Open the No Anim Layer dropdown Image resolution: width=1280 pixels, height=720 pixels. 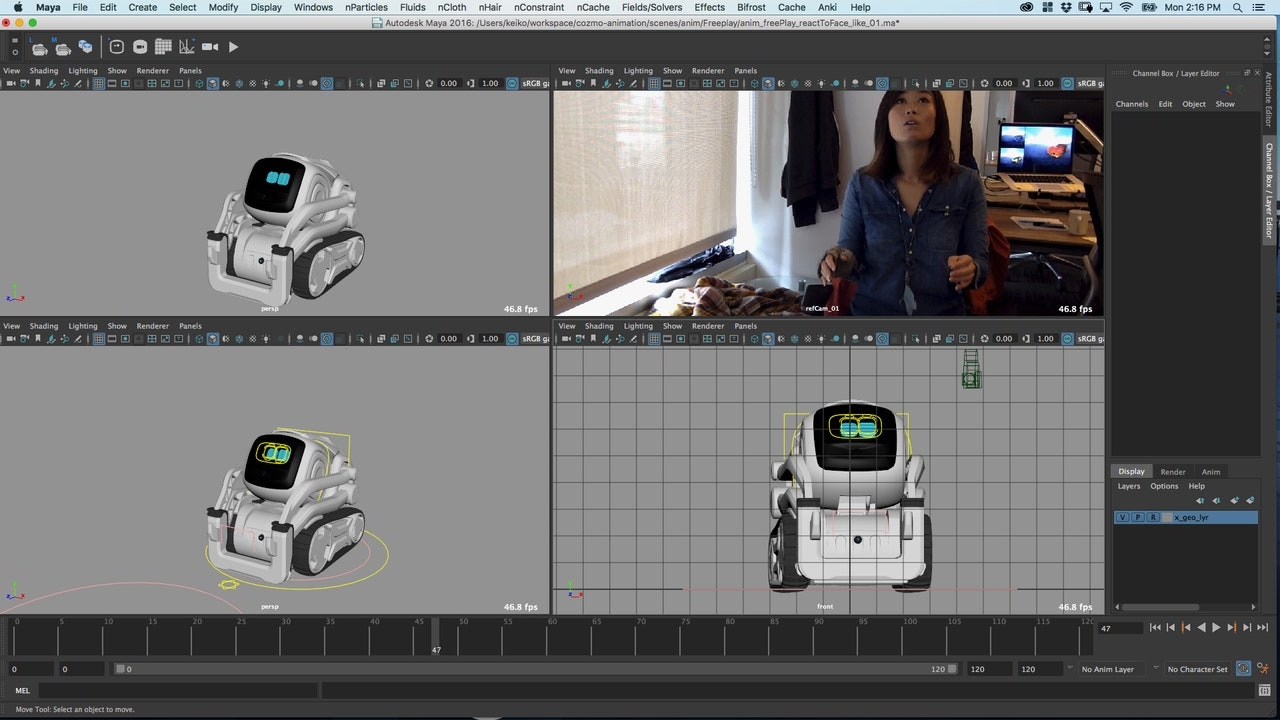[1110, 669]
